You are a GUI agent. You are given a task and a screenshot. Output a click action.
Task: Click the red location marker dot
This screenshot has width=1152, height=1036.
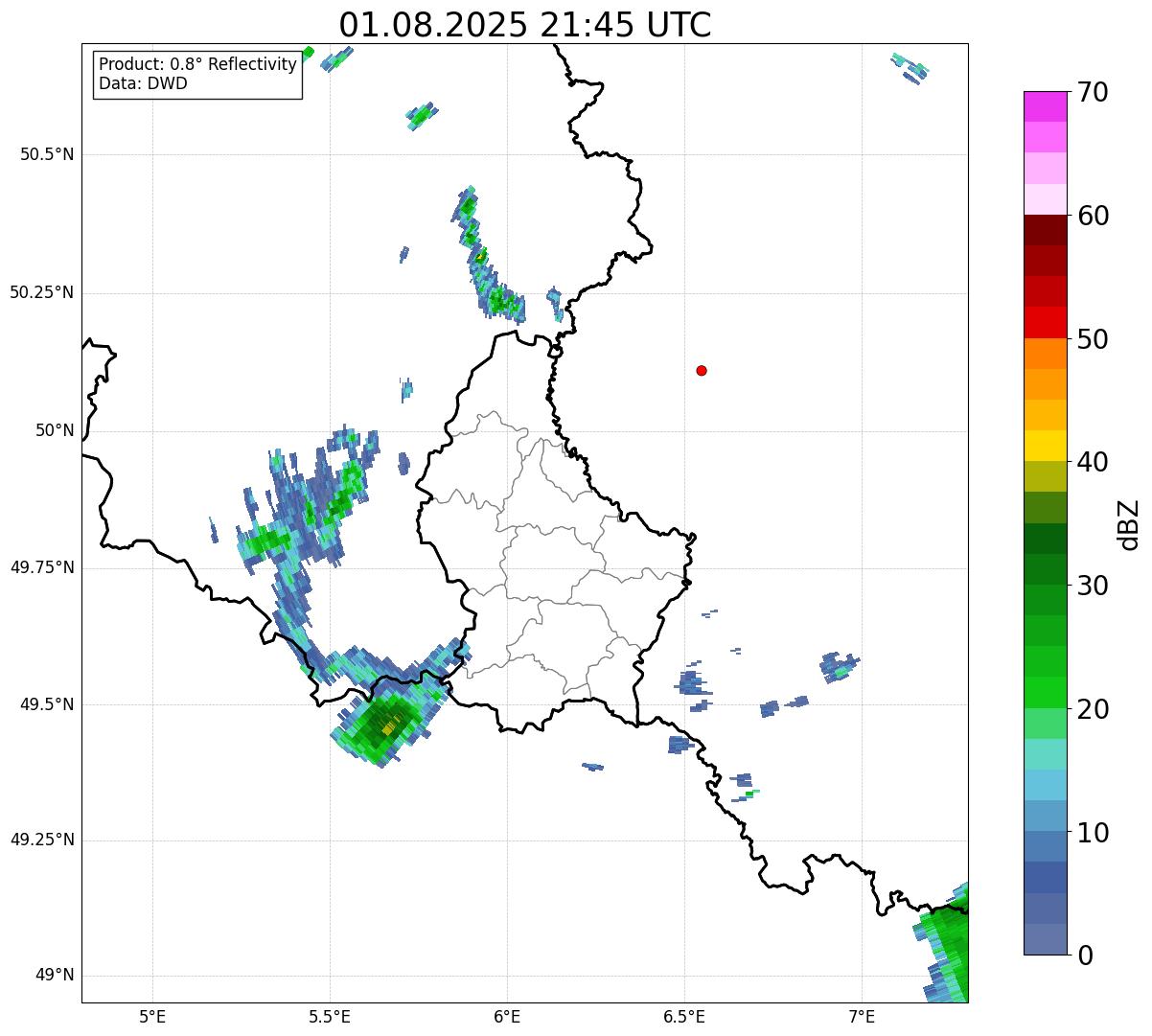pyautogui.click(x=702, y=370)
